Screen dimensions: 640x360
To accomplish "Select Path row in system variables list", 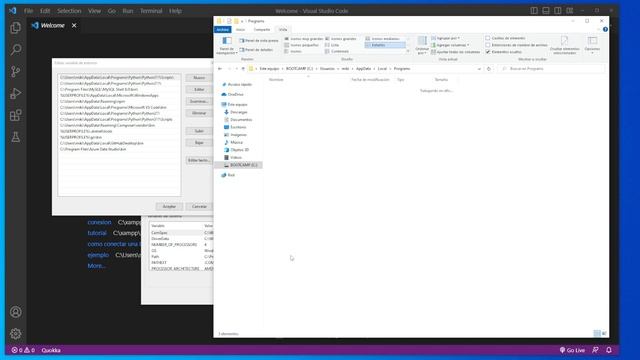I will point(182,257).
